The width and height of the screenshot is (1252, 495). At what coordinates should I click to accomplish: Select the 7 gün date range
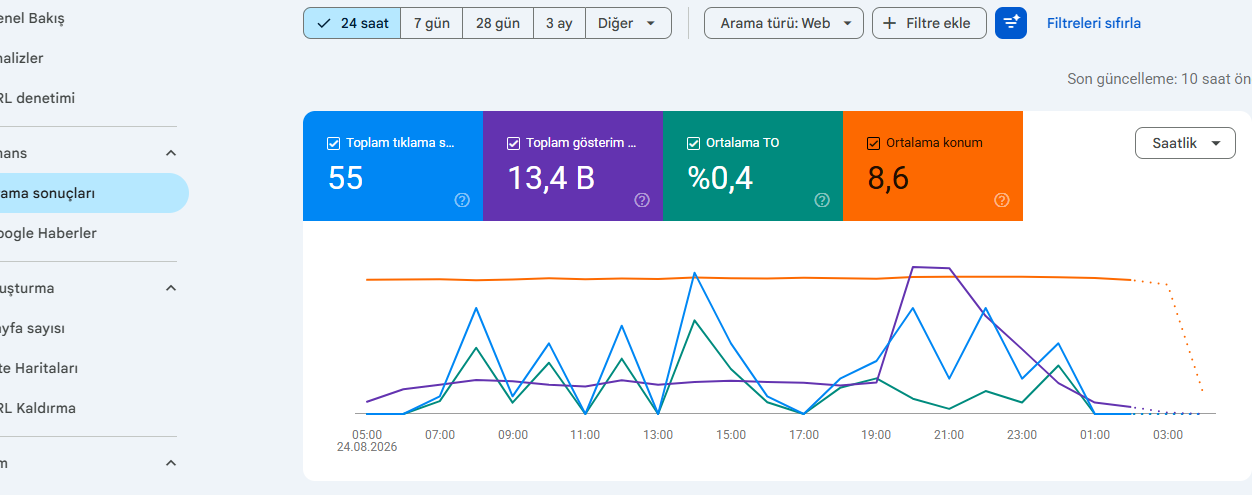[x=432, y=23]
